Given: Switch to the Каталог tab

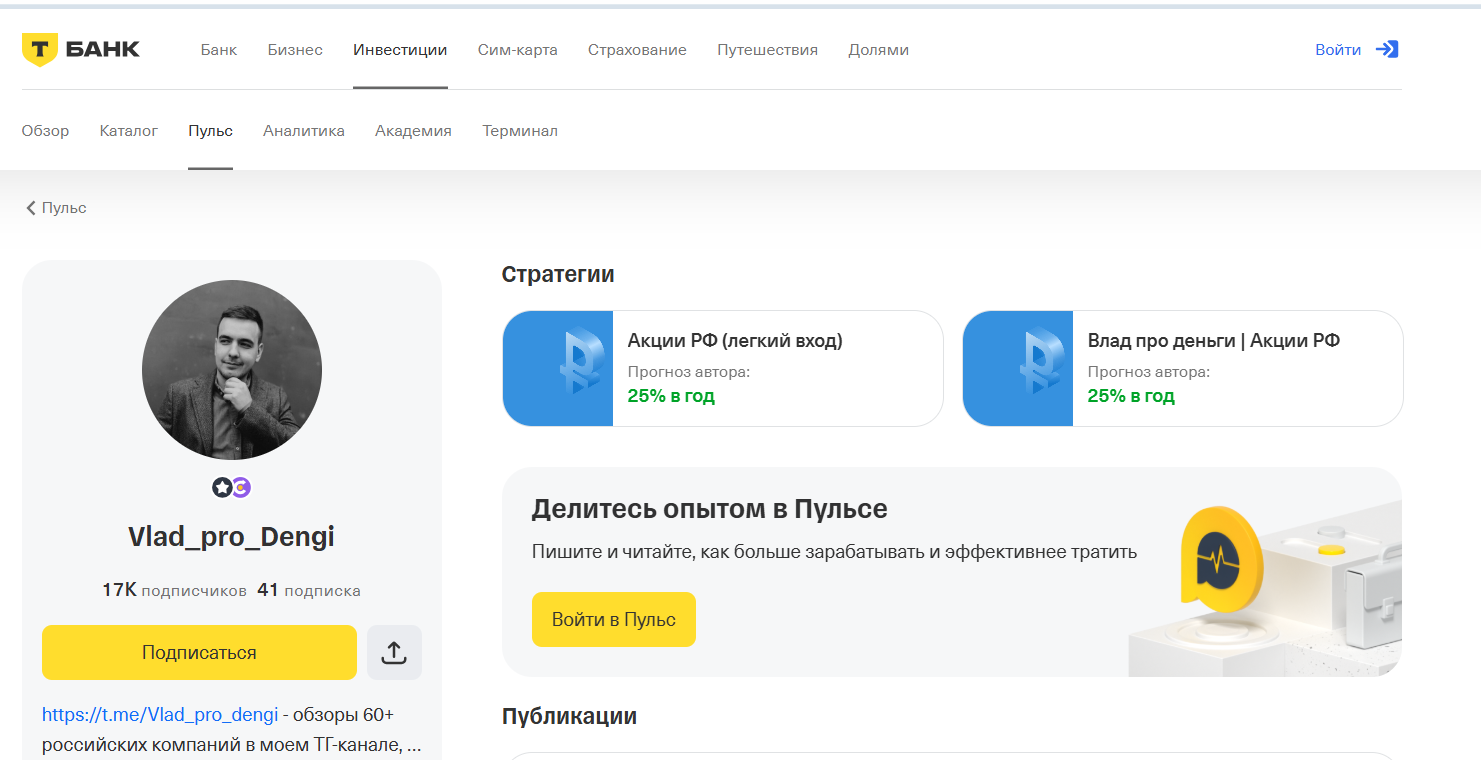Looking at the screenshot, I should click(x=129, y=131).
